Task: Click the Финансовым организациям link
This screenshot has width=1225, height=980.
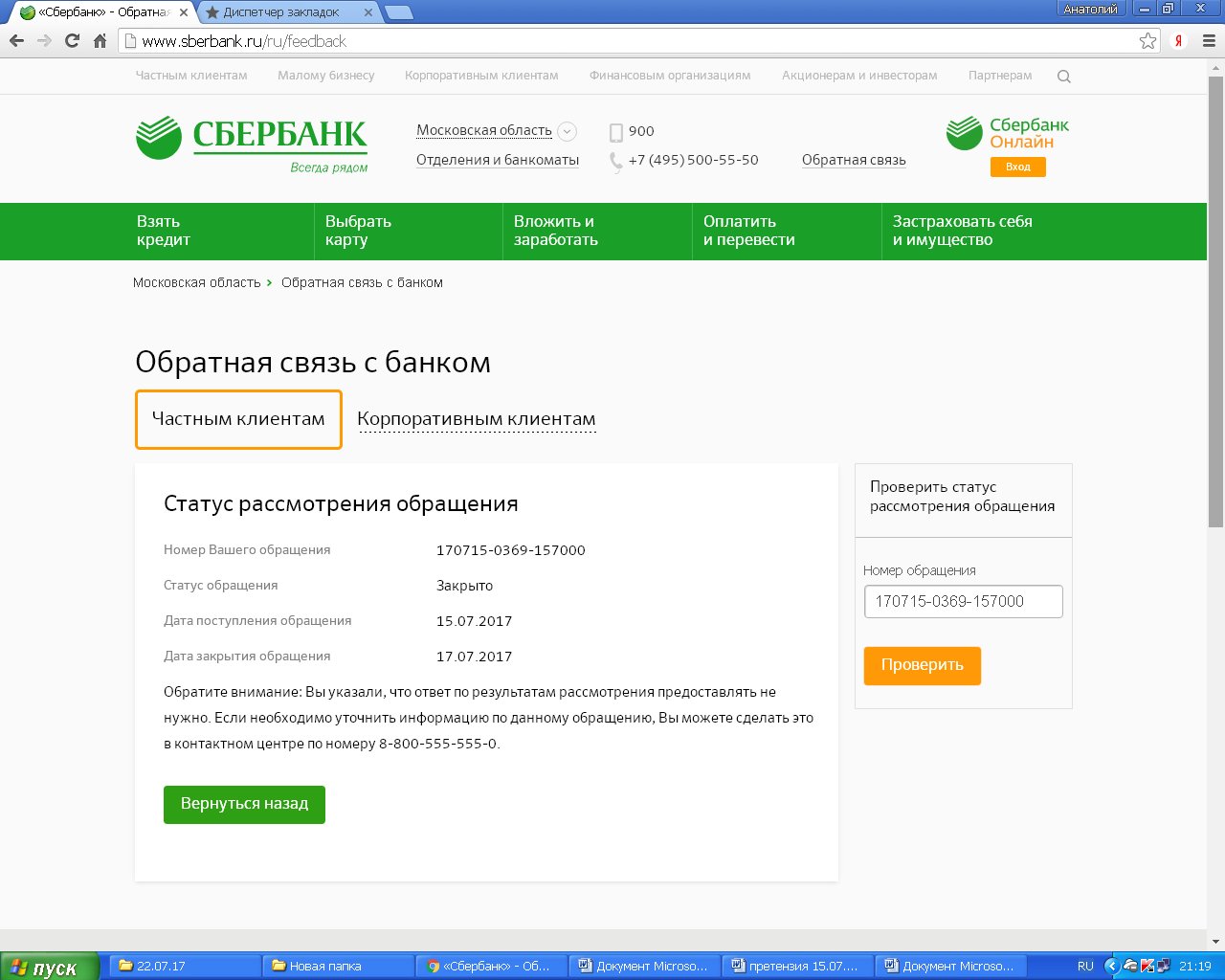Action: [x=670, y=76]
